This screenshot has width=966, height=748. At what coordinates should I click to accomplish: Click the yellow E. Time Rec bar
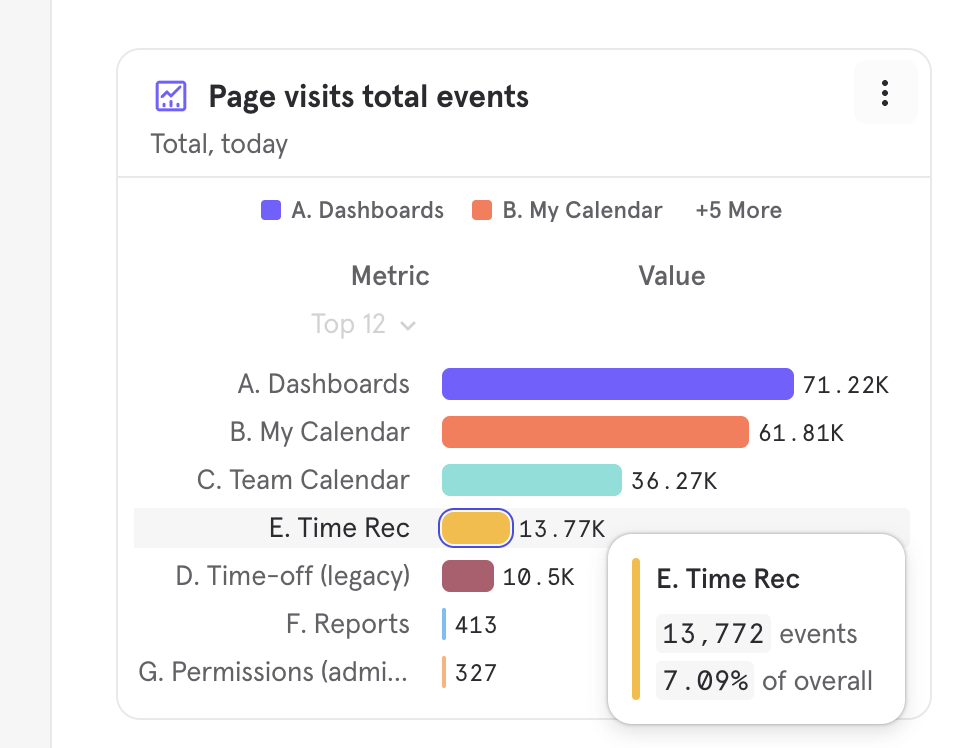476,528
